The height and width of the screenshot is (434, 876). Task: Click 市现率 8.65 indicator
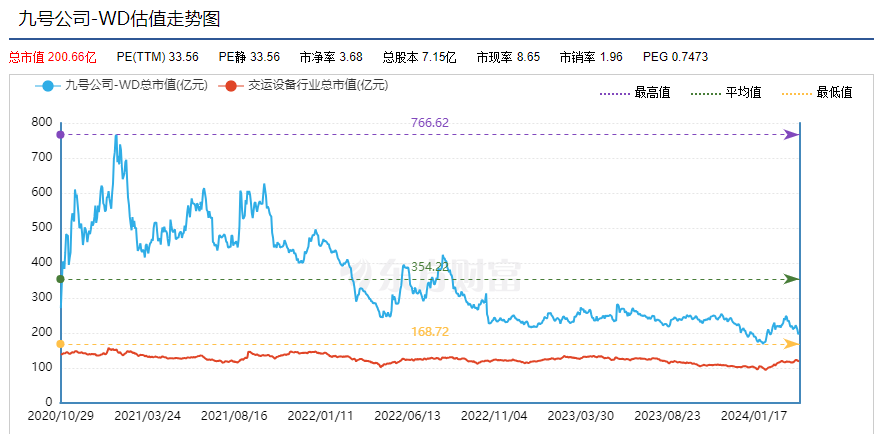click(508, 57)
